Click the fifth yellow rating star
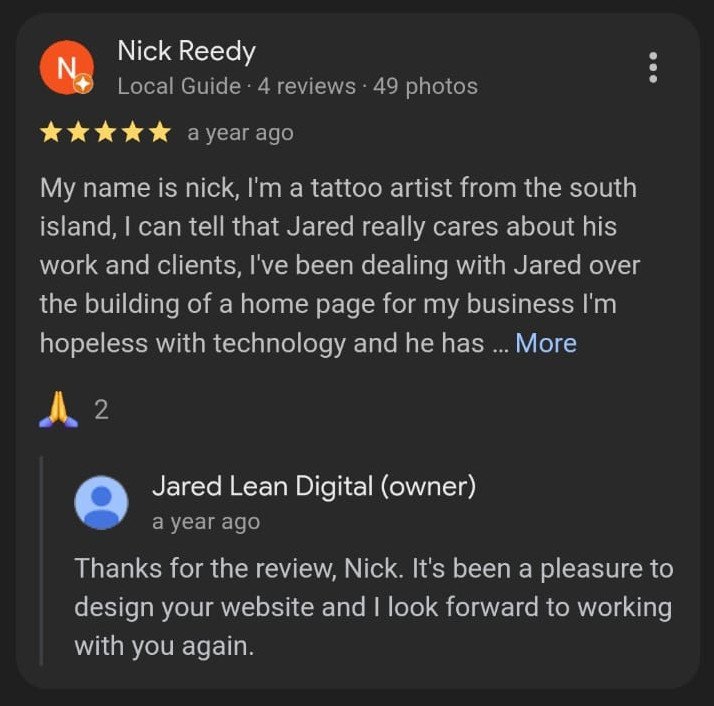This screenshot has width=714, height=706. click(160, 133)
